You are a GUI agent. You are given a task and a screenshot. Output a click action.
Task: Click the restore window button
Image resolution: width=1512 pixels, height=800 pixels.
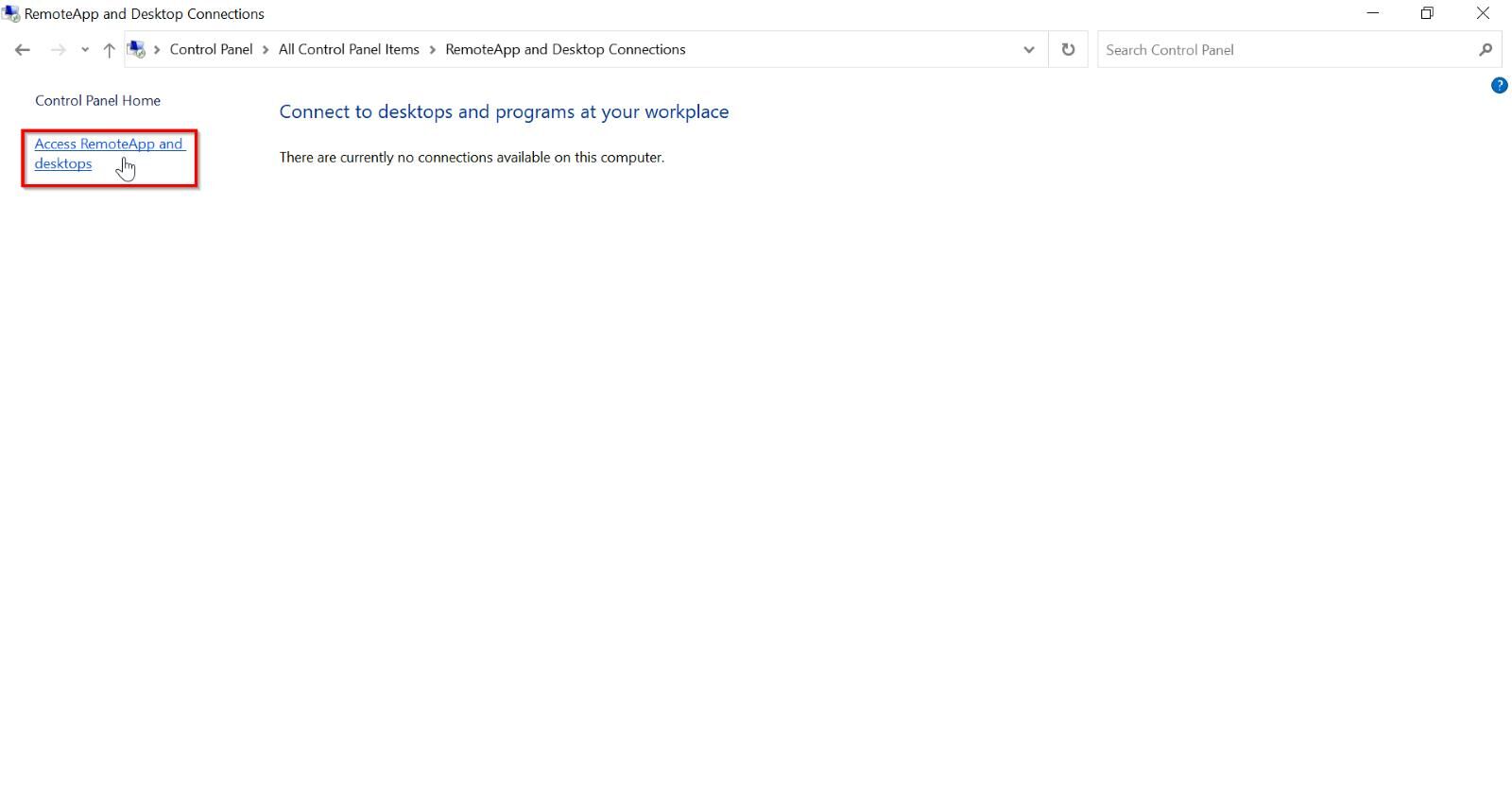[x=1427, y=13]
